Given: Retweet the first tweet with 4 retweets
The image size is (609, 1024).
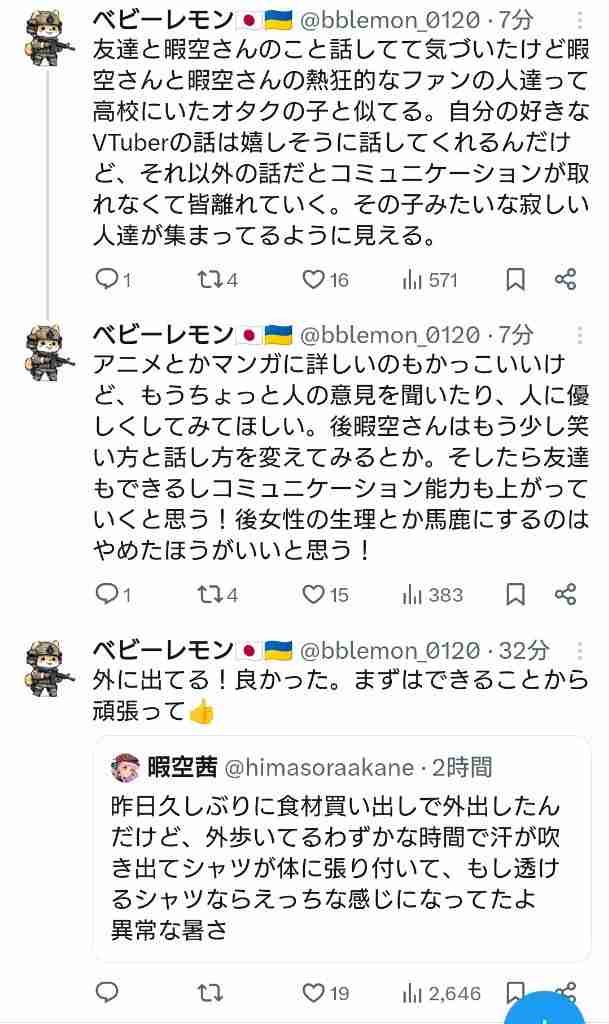Looking at the screenshot, I should tap(217, 280).
